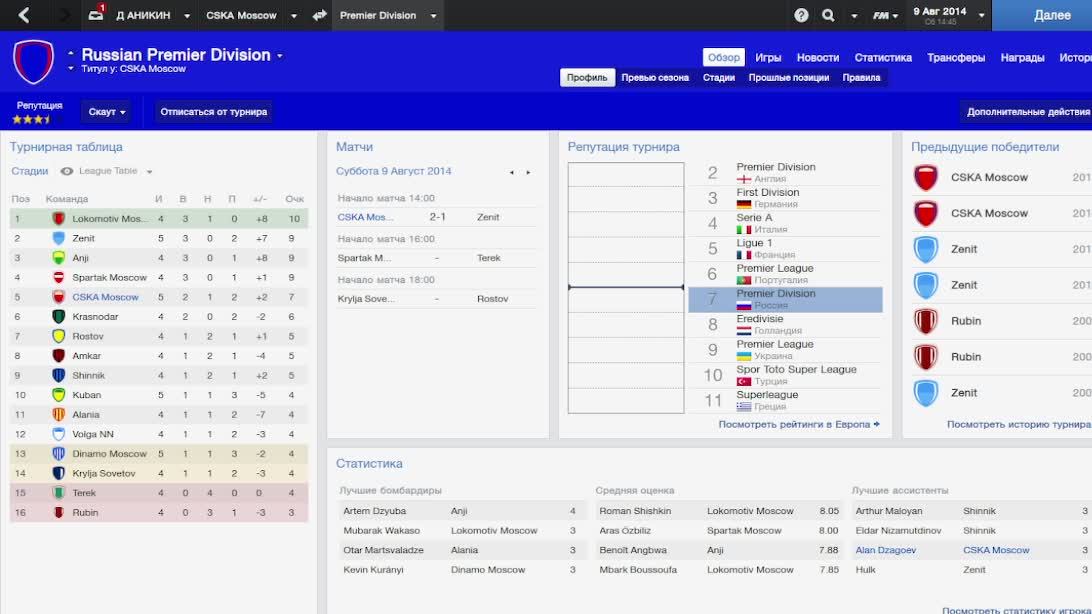This screenshot has height=614, width=1092.
Task: Toggle the League Table eye view icon
Action: pyautogui.click(x=67, y=171)
